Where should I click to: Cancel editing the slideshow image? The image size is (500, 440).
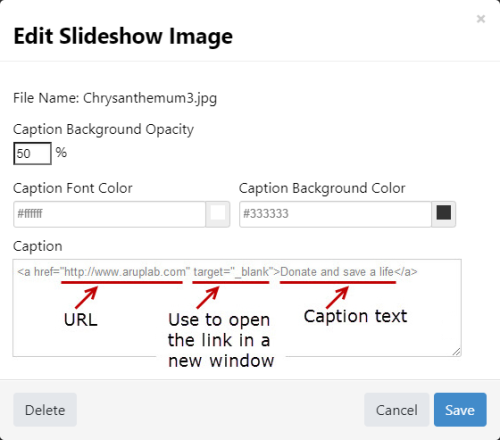pos(397,410)
